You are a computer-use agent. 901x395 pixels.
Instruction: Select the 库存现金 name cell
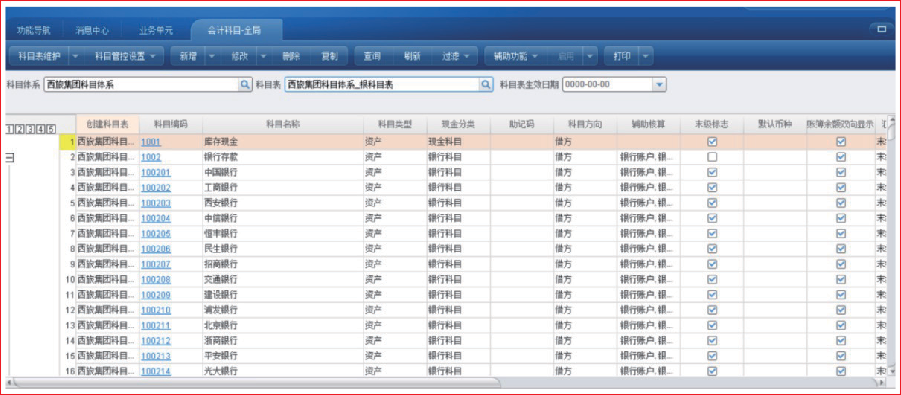click(x=283, y=141)
